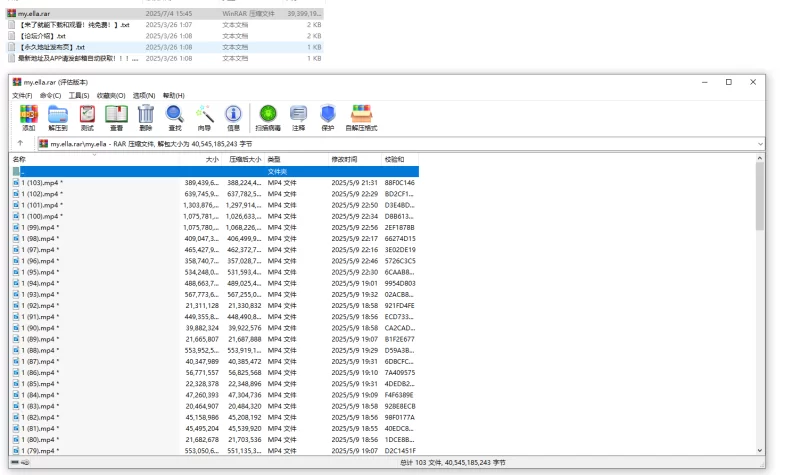
Task: Go up one folder level arrow
Action: point(20,144)
